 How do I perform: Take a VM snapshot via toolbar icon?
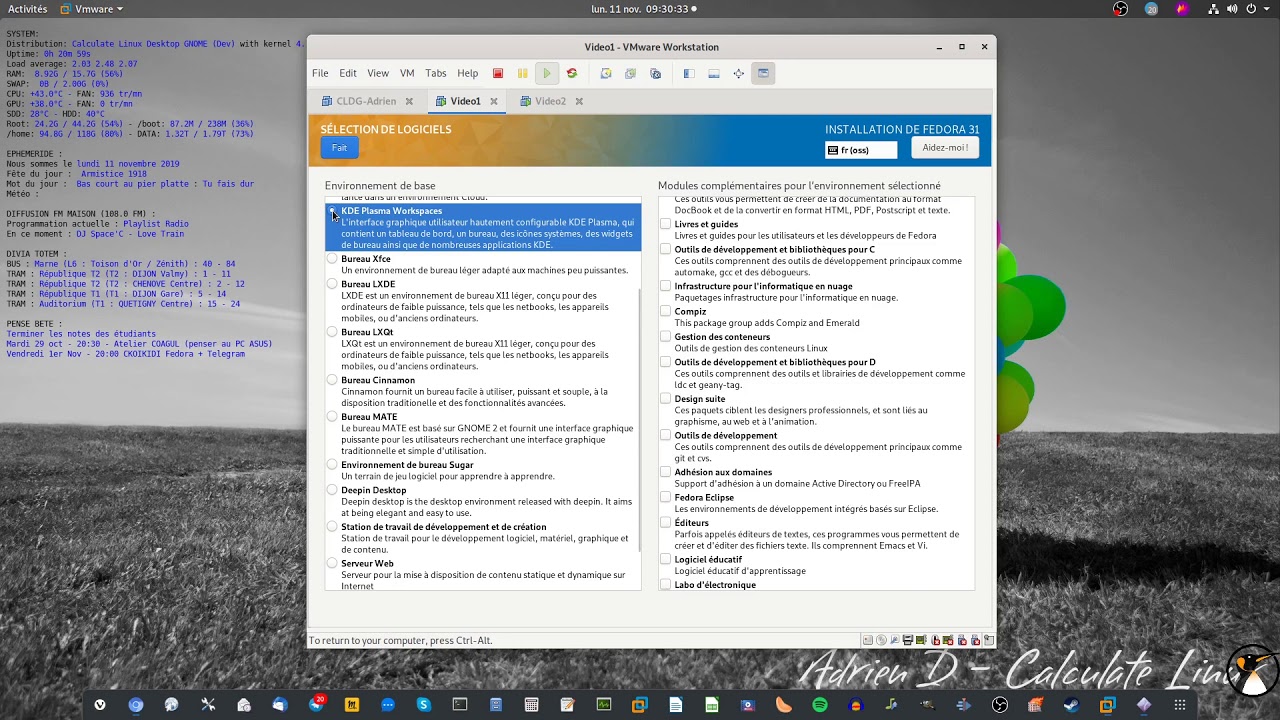(x=606, y=73)
